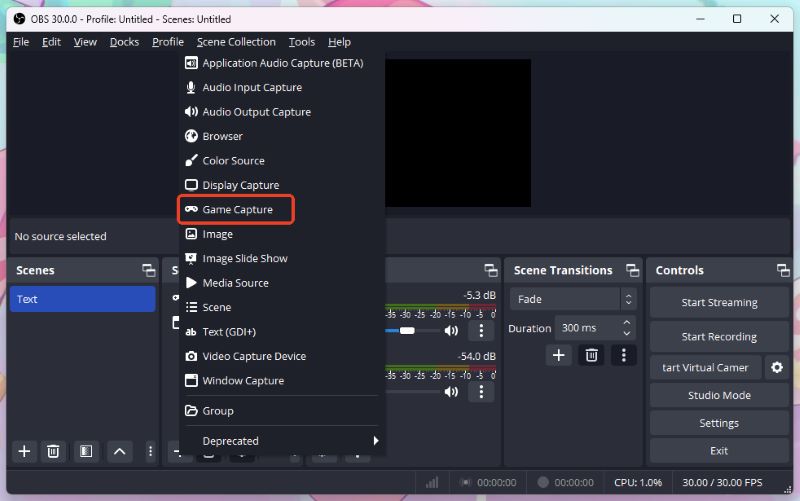800x501 pixels.
Task: Add a configurable transition with plus
Action: (x=559, y=355)
